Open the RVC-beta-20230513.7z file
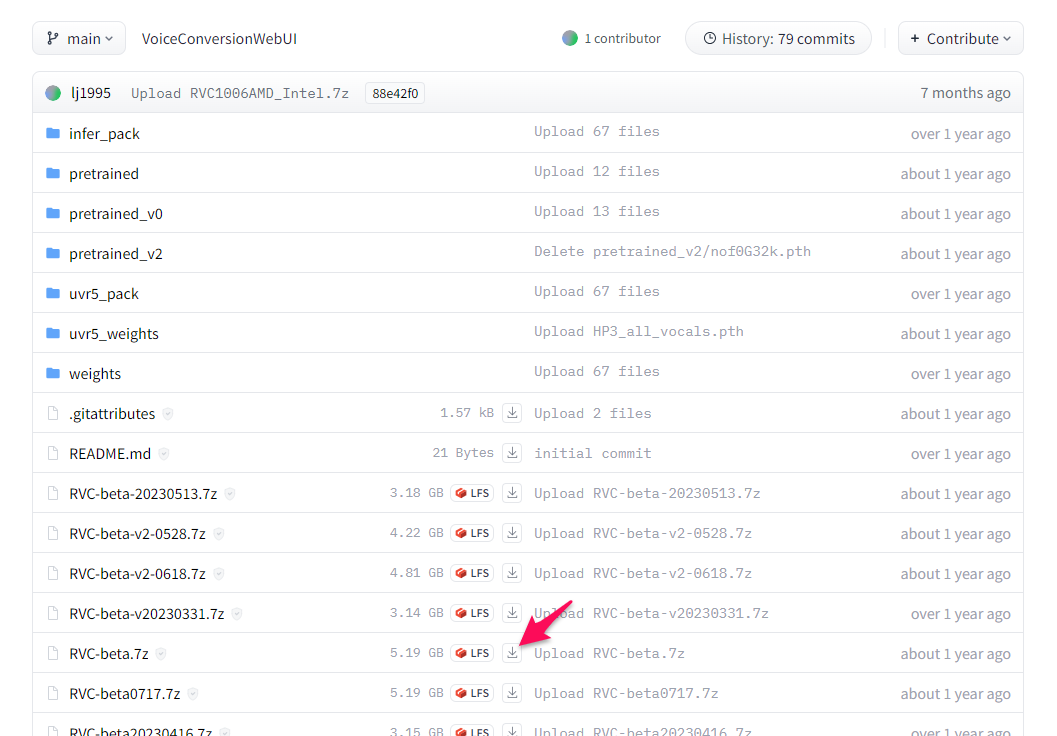The width and height of the screenshot is (1057, 736). coord(143,493)
